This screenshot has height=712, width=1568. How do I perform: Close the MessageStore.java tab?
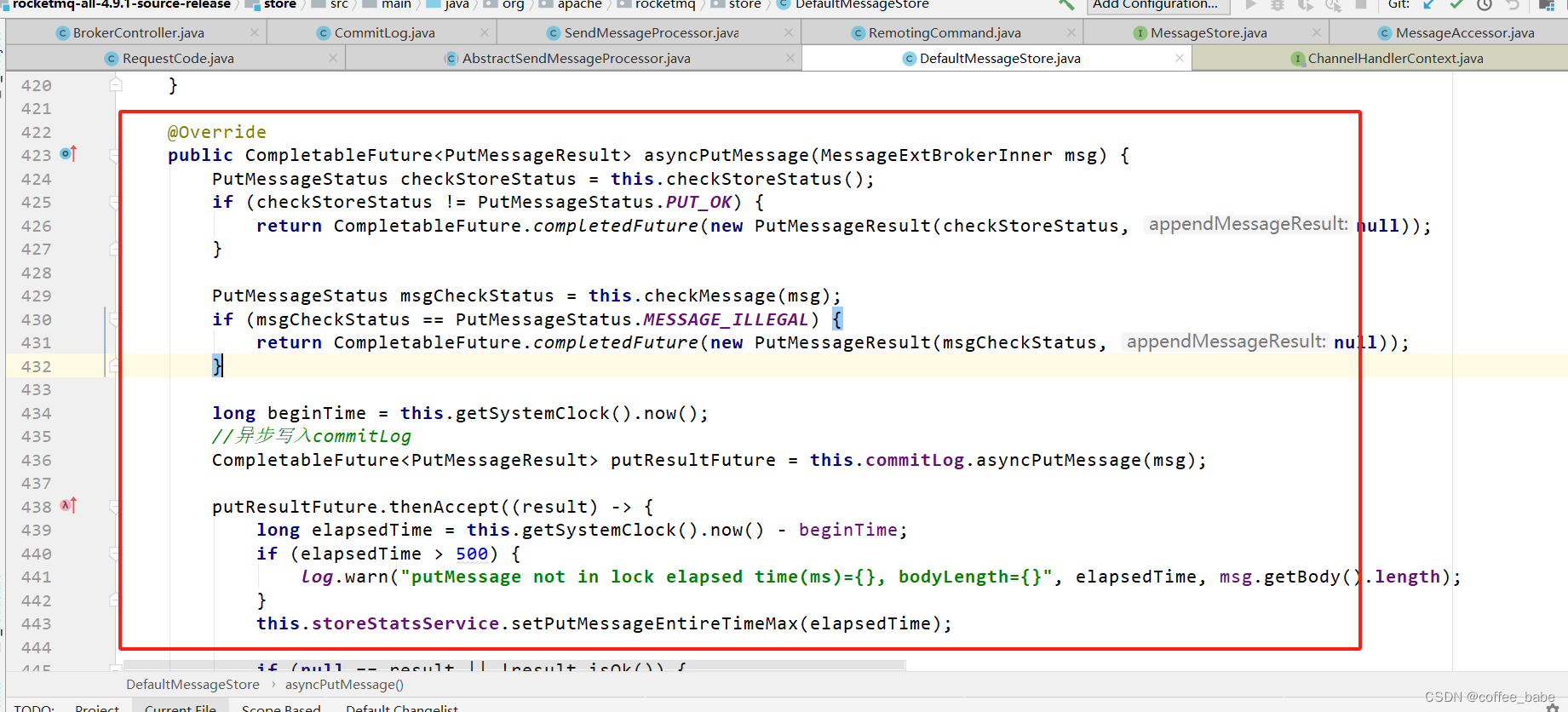1317,32
